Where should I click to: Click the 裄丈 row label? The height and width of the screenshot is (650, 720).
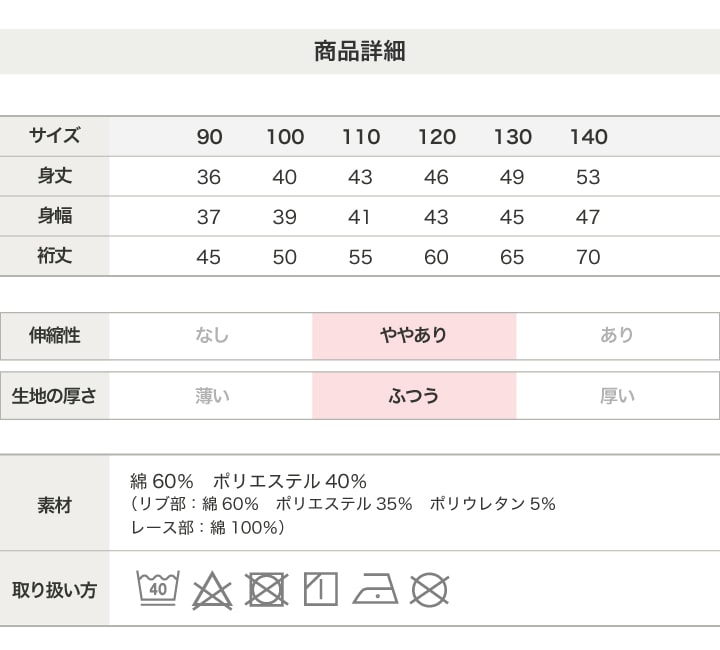pos(55,256)
